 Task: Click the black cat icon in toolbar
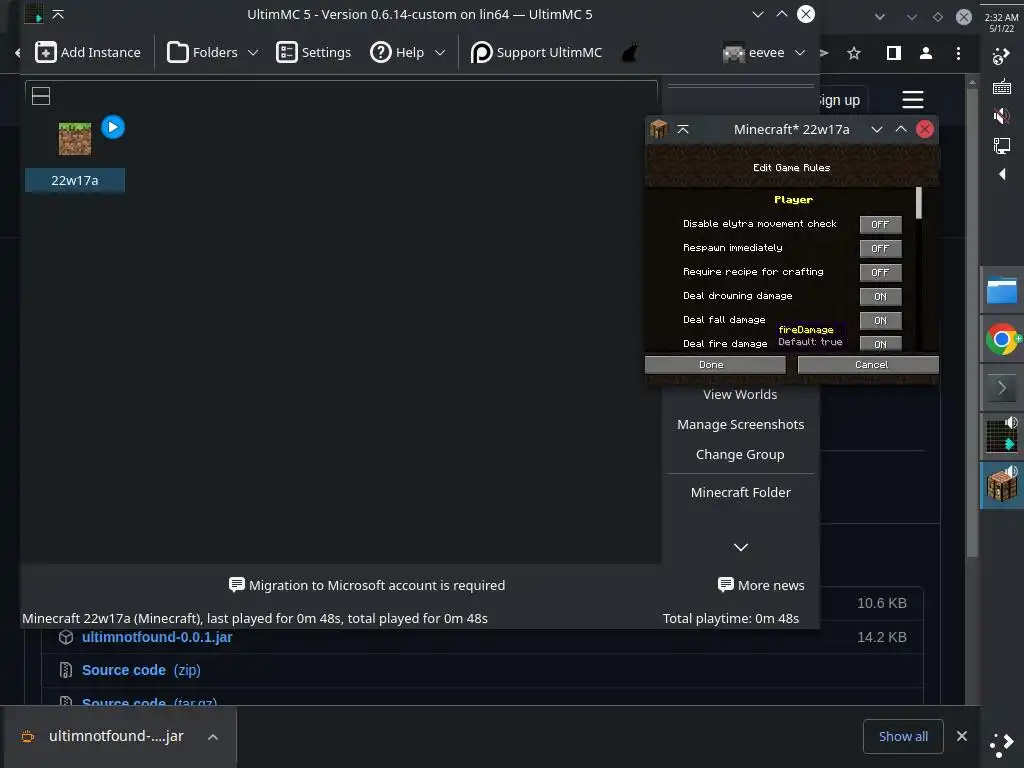tap(629, 52)
